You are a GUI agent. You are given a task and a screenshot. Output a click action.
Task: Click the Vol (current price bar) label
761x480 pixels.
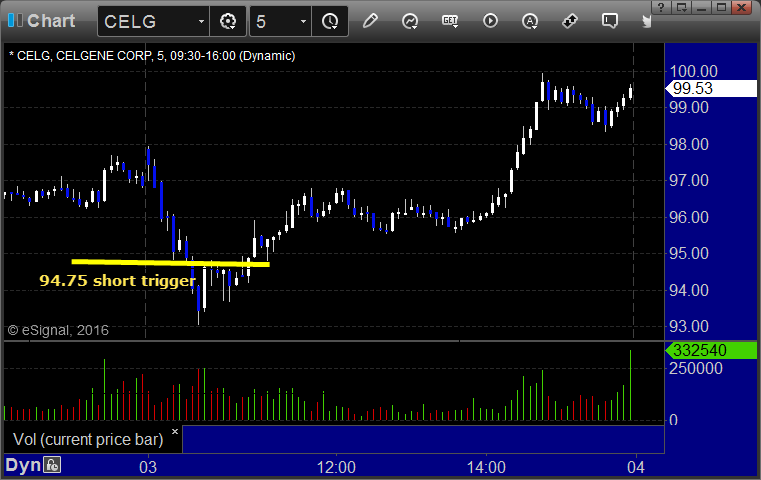coord(88,439)
